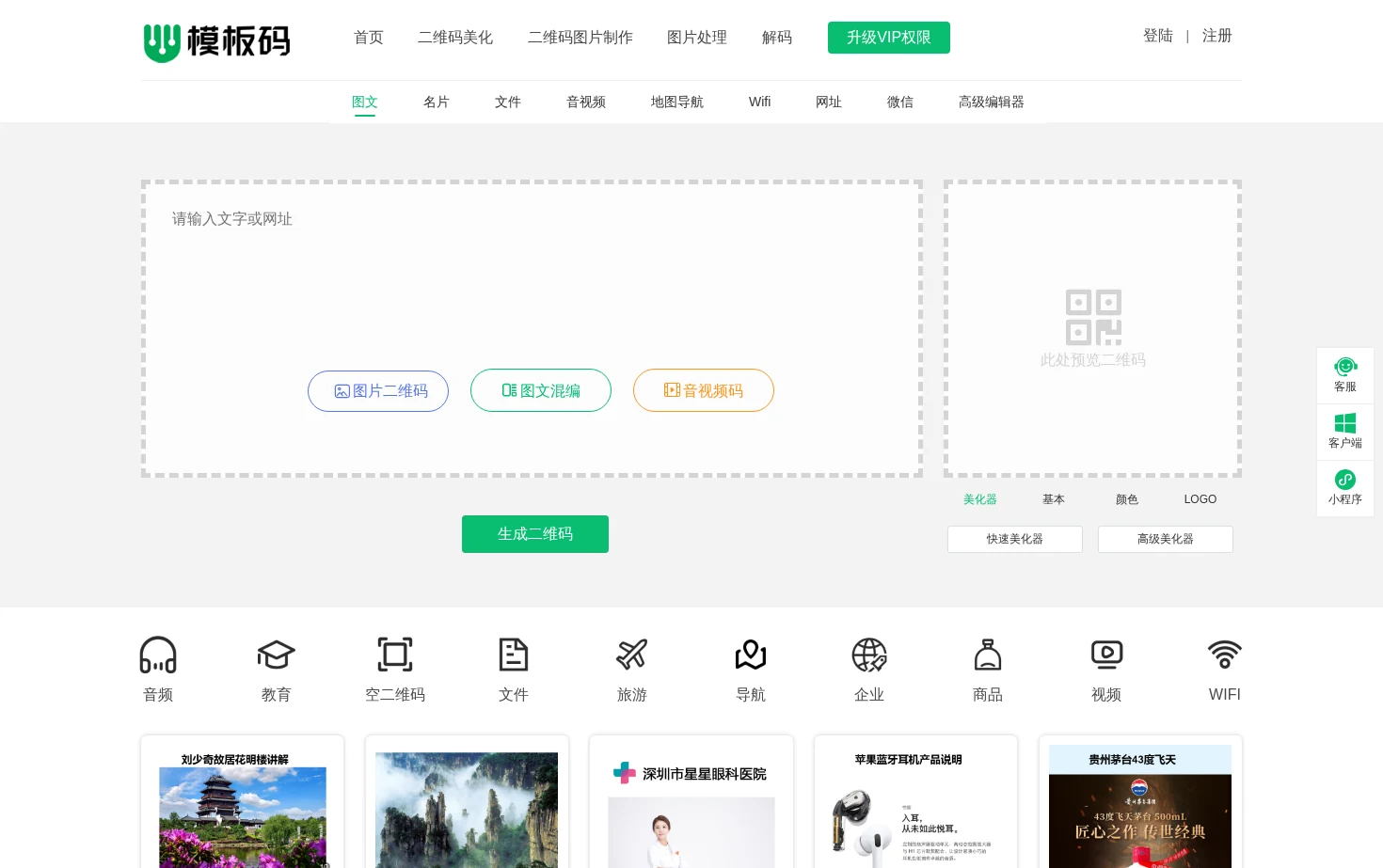Click 高级美化器 button
1383x868 pixels.
coord(1166,539)
